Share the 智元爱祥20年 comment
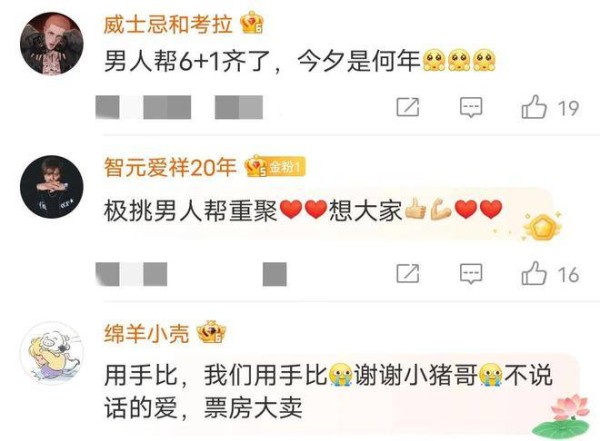The height and width of the screenshot is (441, 600). click(408, 273)
